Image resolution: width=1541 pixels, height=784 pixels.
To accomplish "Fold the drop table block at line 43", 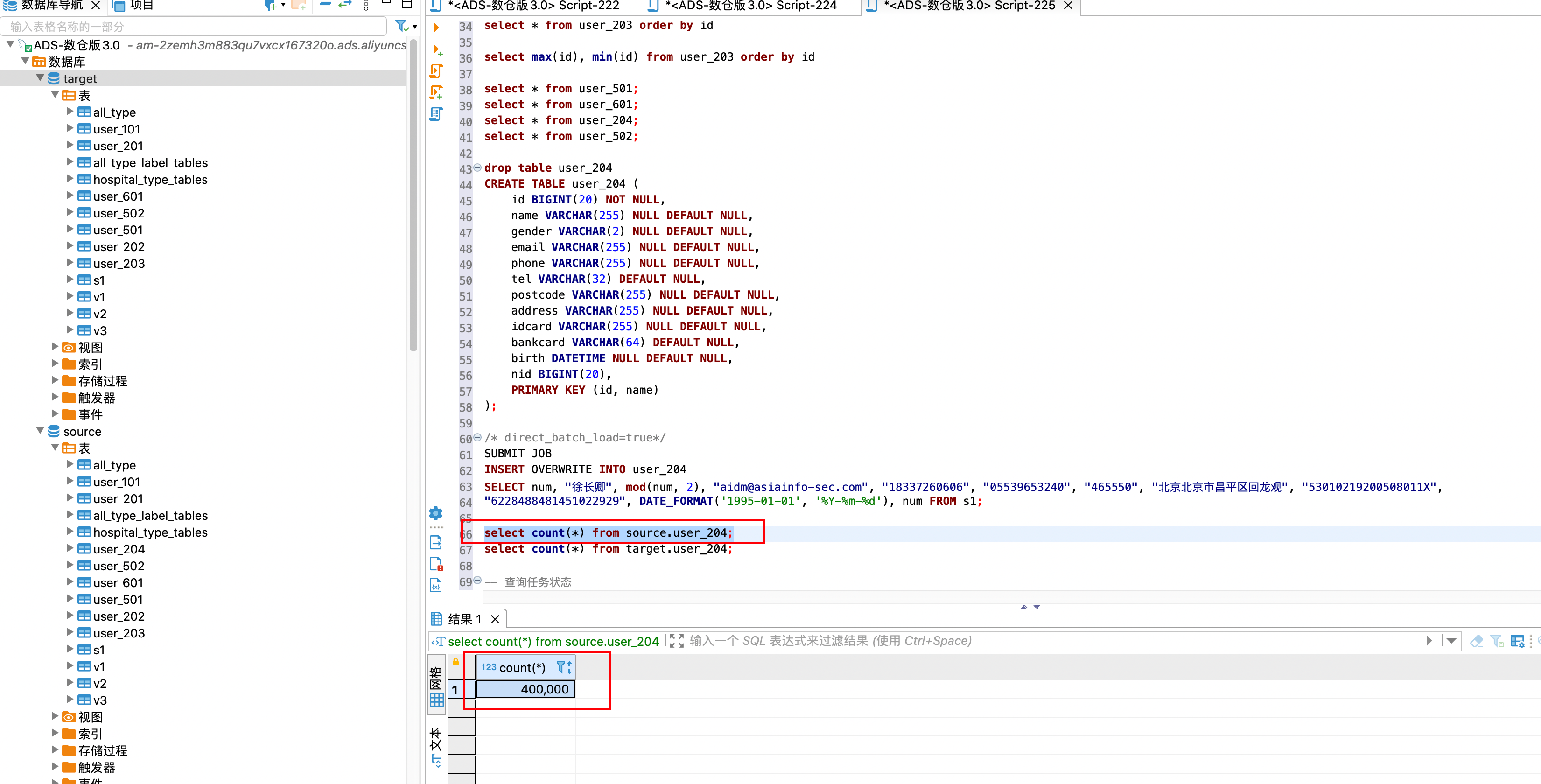I will [x=477, y=168].
